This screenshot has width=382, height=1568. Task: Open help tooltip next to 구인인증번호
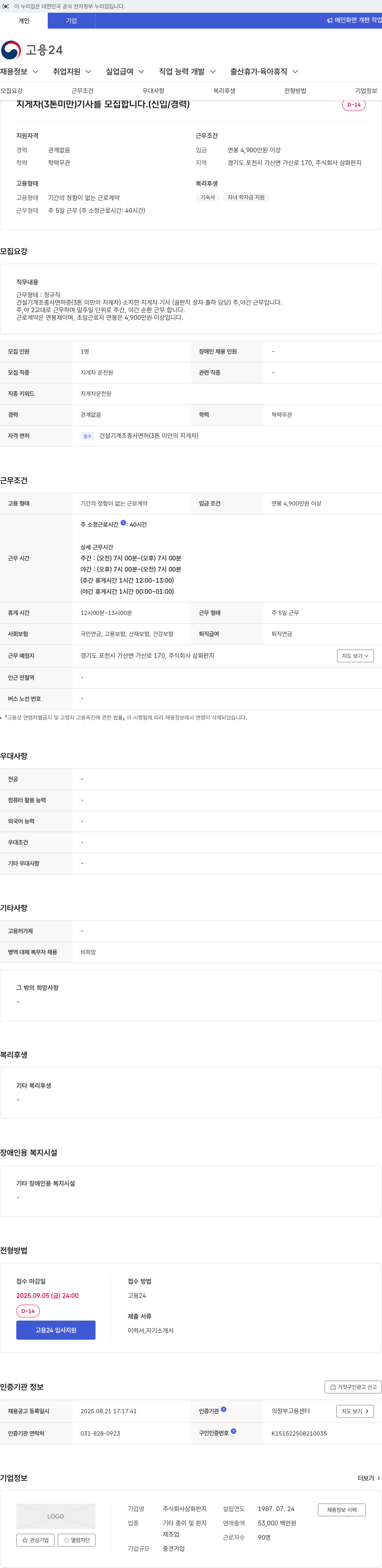(x=233, y=1431)
